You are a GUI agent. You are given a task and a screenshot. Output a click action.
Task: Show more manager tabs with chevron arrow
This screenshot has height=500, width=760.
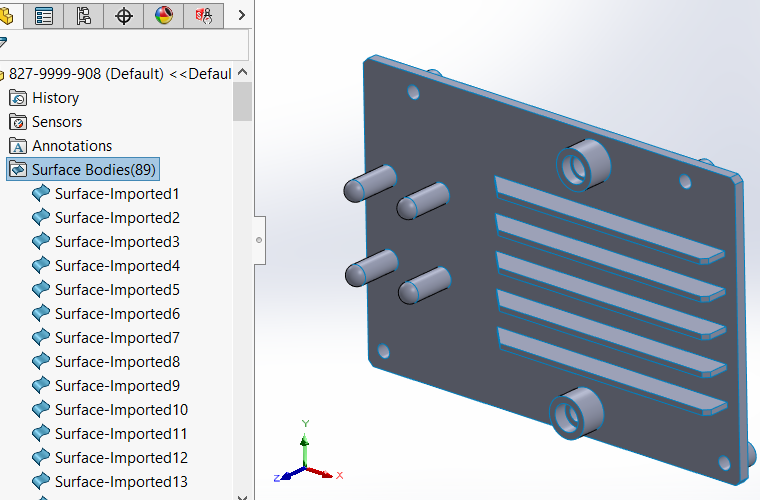(242, 16)
